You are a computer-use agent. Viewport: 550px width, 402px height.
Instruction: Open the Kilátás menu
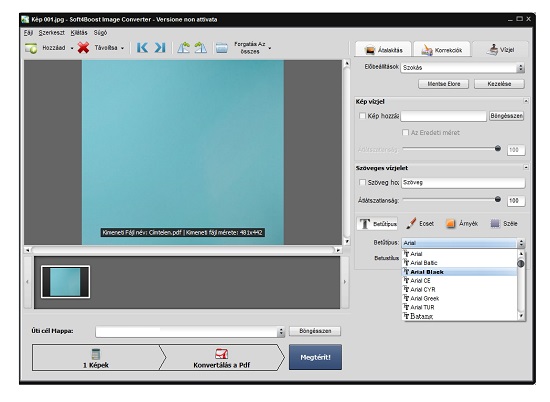79,33
